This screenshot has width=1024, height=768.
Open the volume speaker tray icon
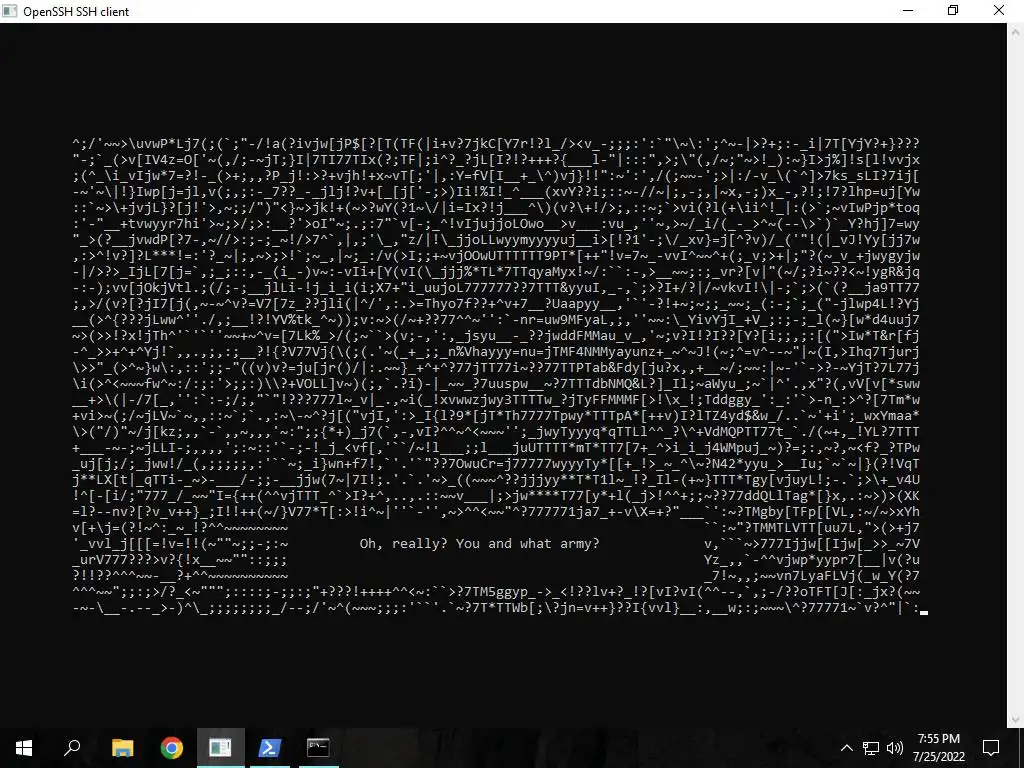(895, 748)
